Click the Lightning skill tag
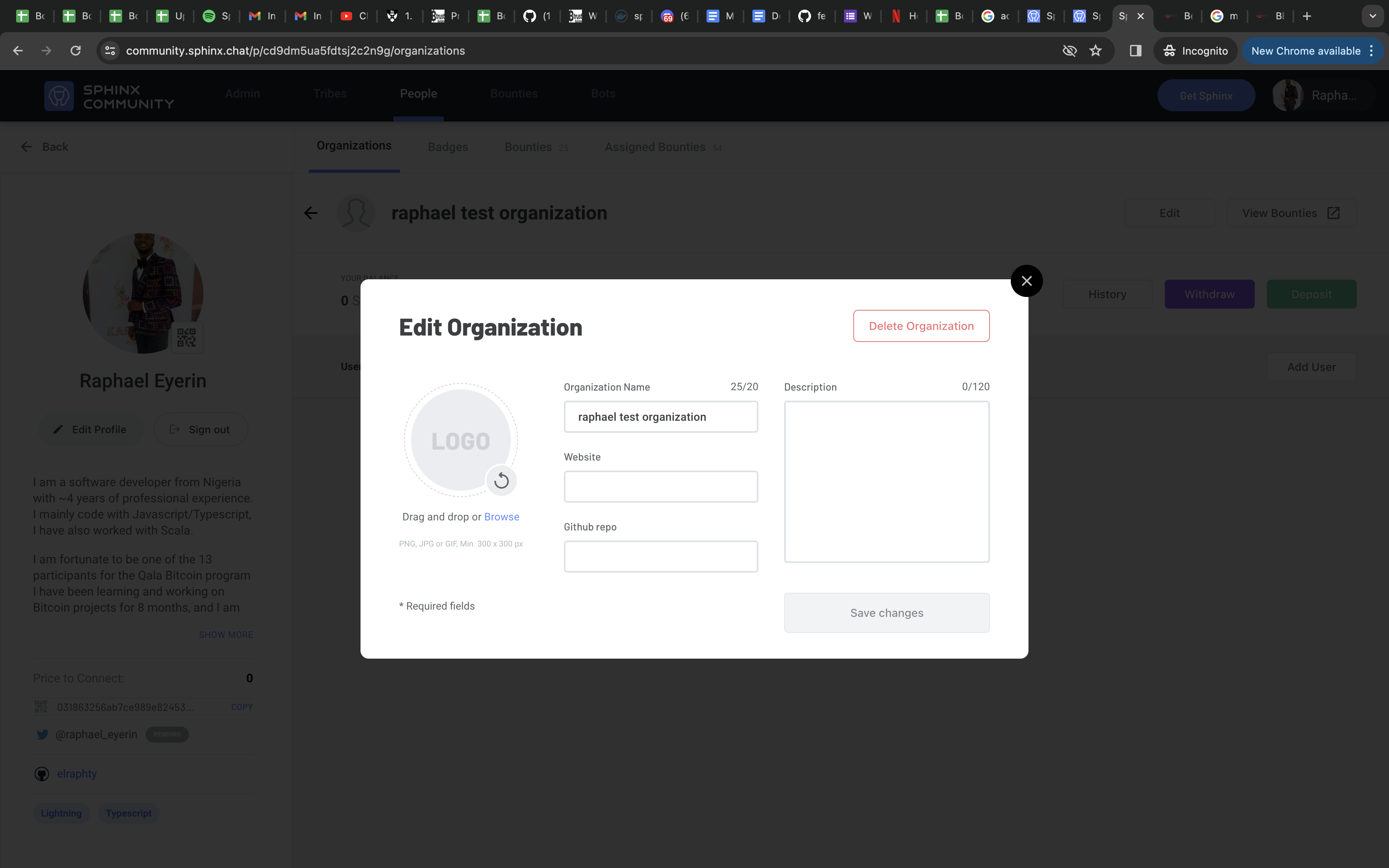Image resolution: width=1389 pixels, height=868 pixels. click(x=61, y=813)
